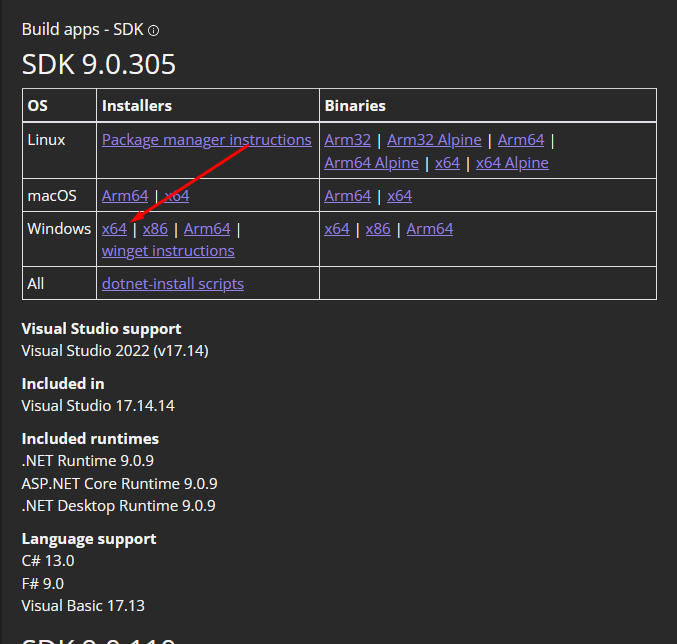677x644 pixels.
Task: Download the macOS Arm64 installer
Action: (125, 196)
